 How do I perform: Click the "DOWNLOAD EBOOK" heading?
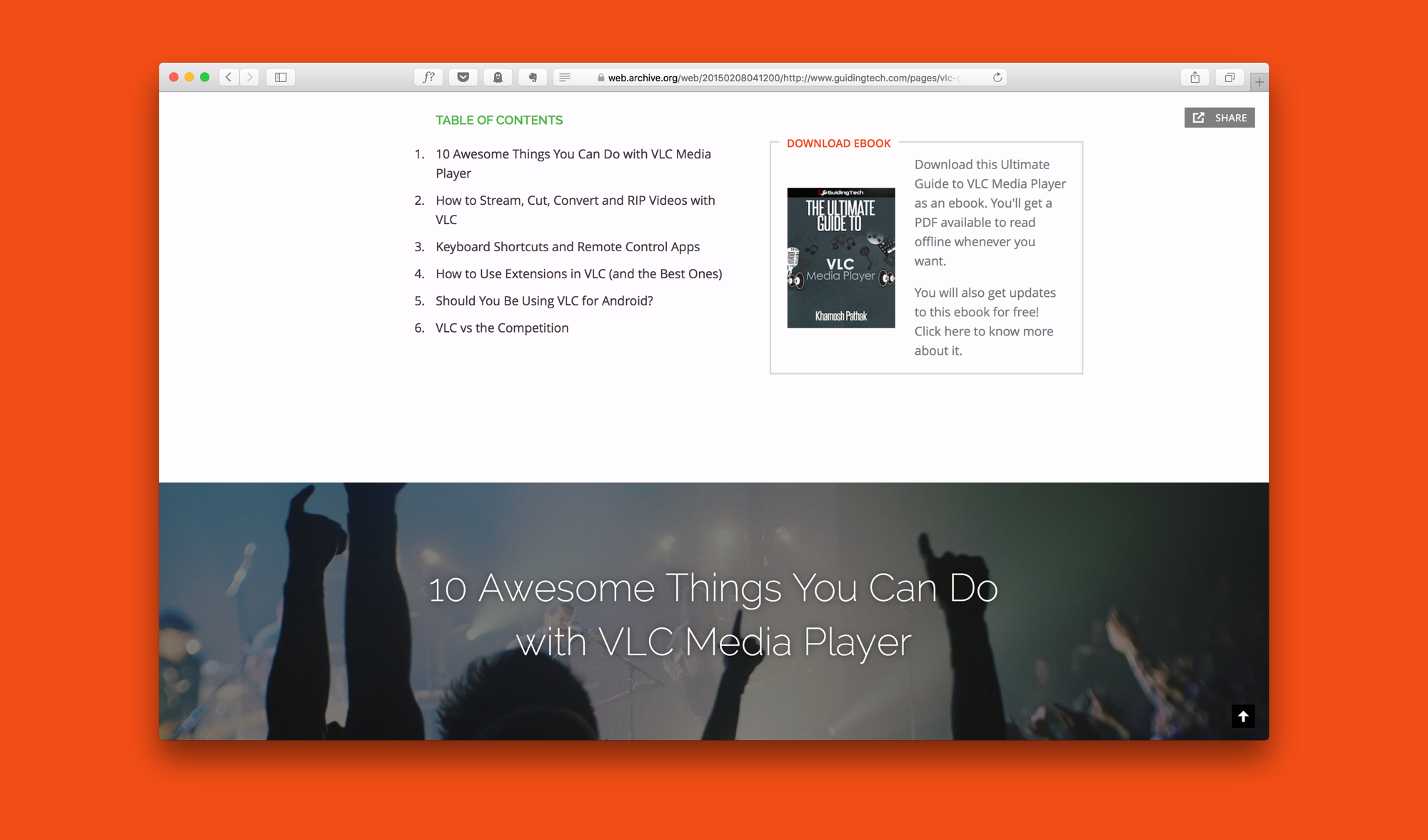click(838, 143)
